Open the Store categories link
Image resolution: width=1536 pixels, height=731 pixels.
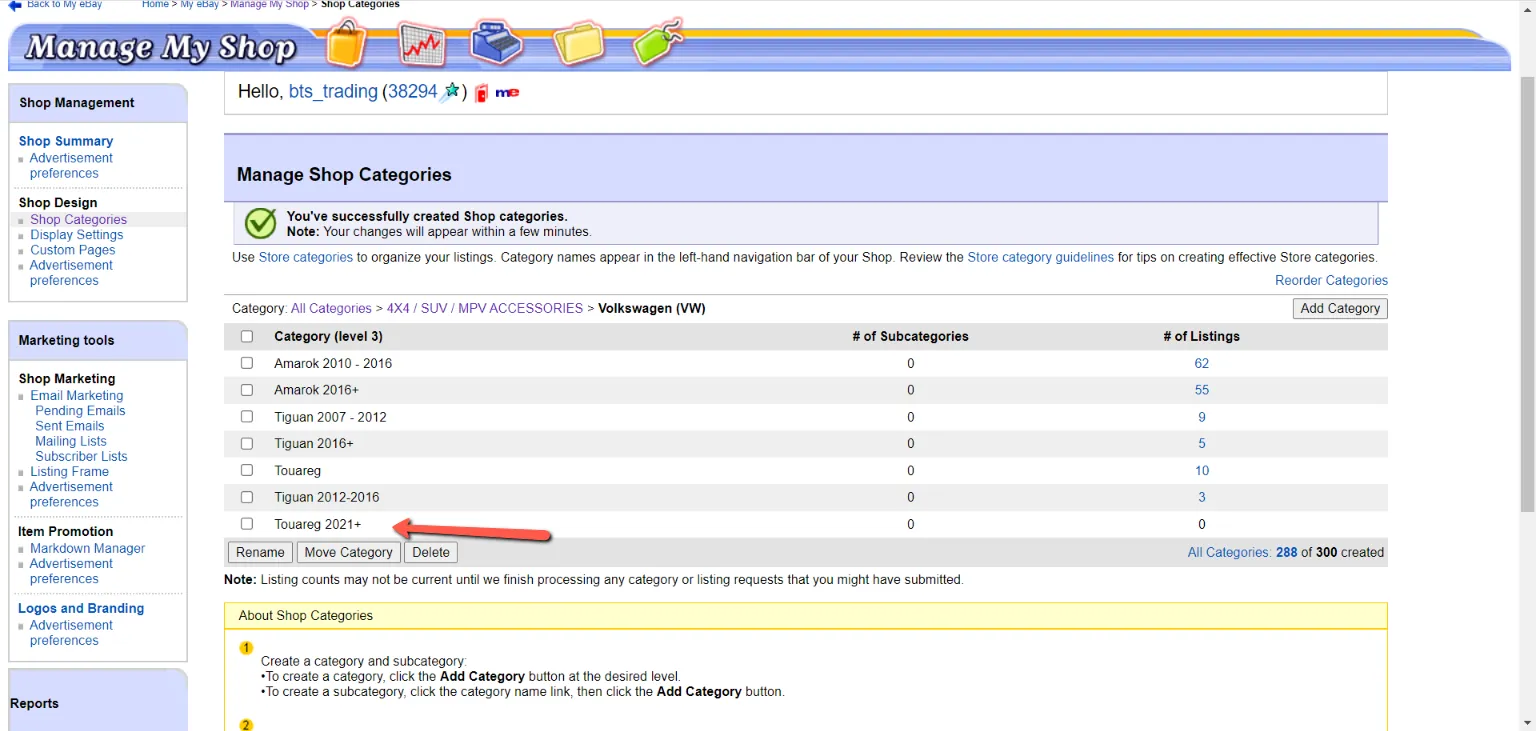pyautogui.click(x=306, y=258)
